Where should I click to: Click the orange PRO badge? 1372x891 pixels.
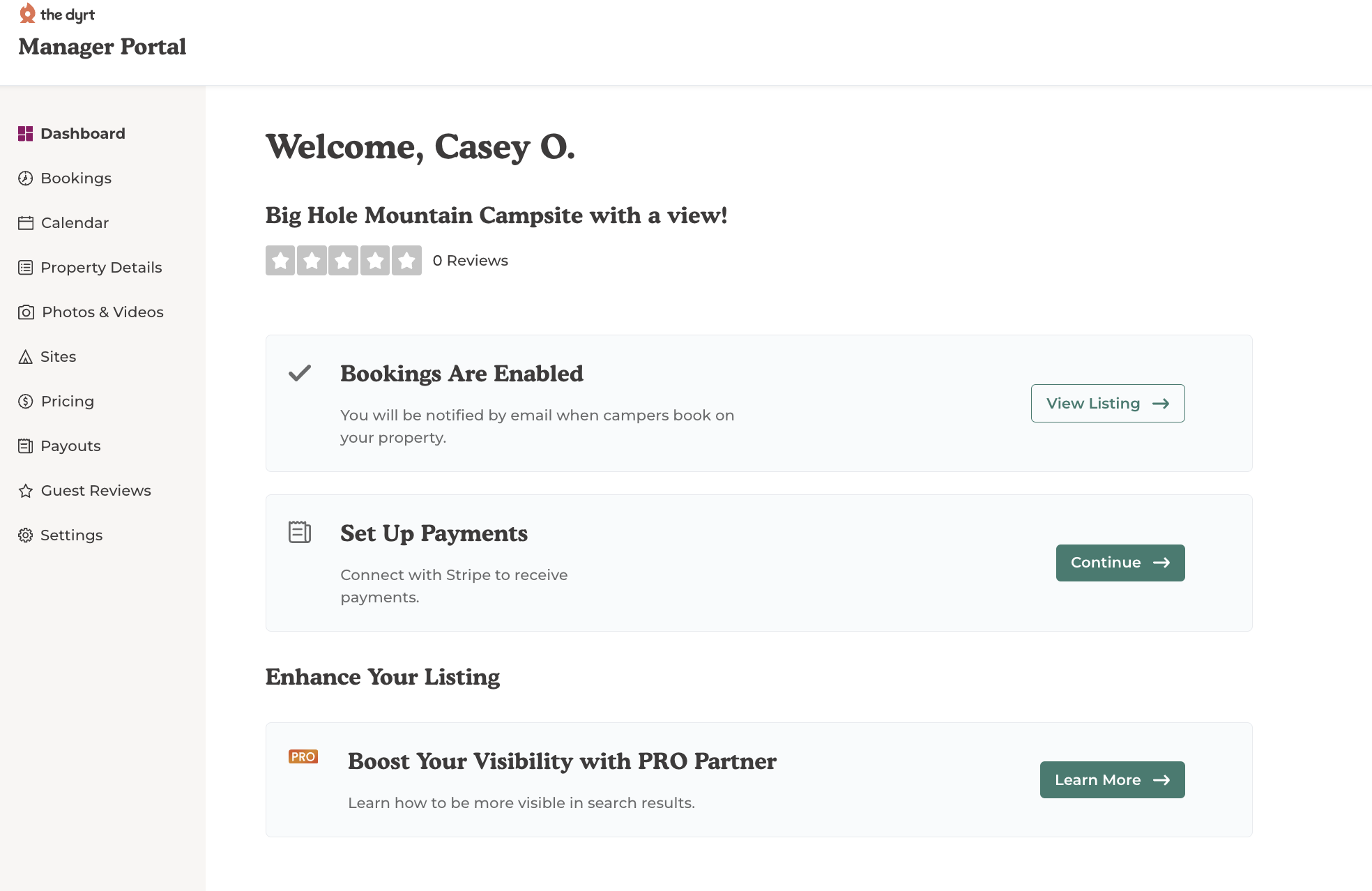pyautogui.click(x=303, y=756)
